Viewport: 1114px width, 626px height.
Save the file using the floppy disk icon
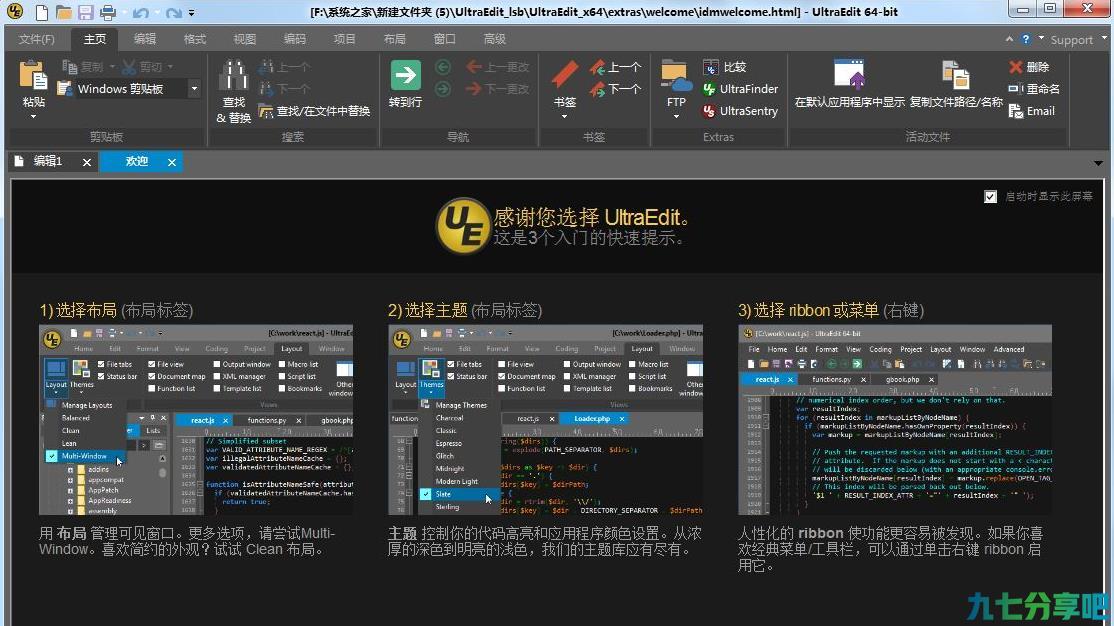[86, 12]
